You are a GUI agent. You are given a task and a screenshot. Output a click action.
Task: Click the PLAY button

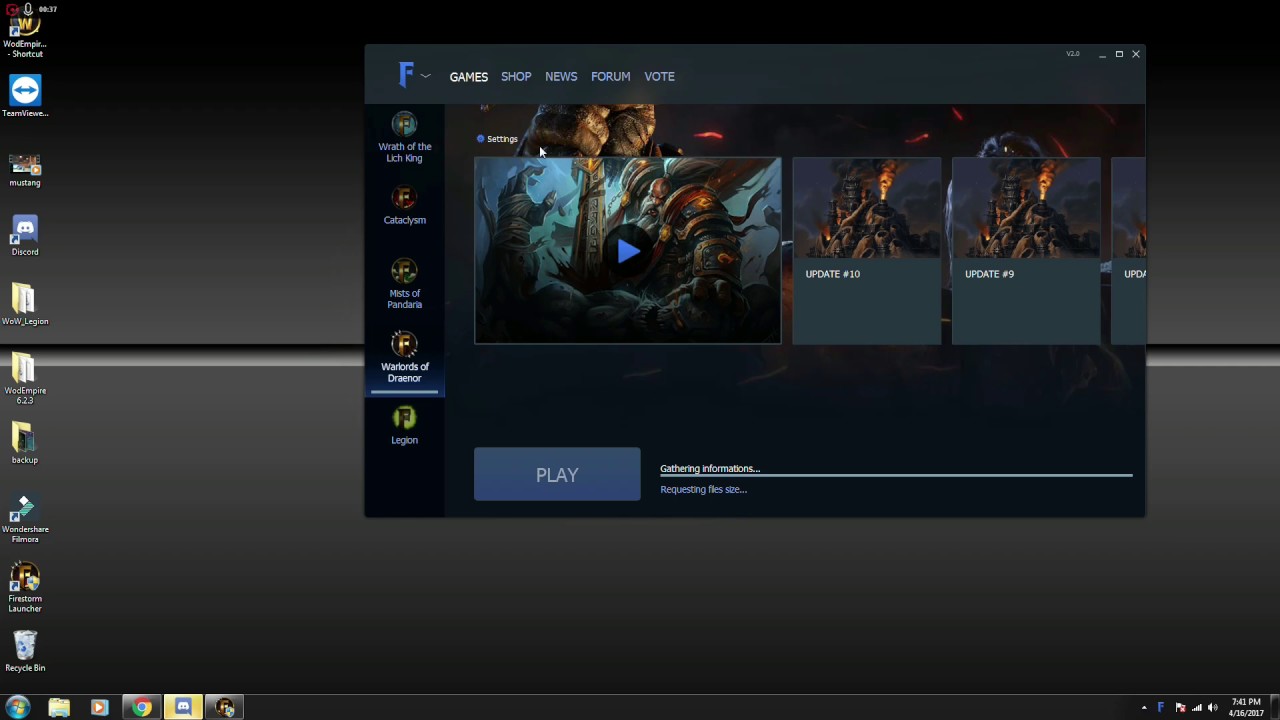557,475
